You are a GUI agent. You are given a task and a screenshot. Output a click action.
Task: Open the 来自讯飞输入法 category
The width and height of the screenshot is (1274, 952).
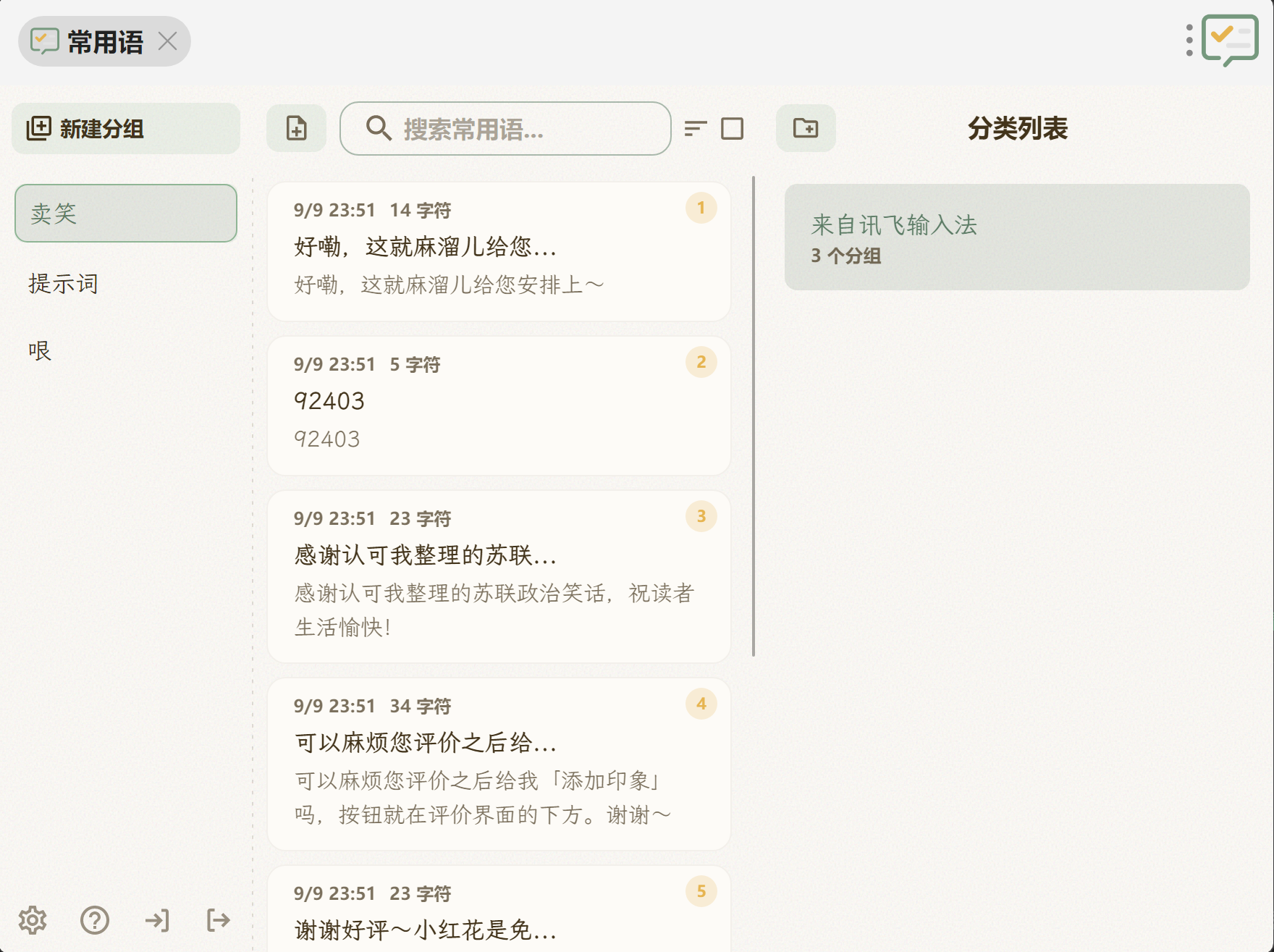tap(1017, 237)
